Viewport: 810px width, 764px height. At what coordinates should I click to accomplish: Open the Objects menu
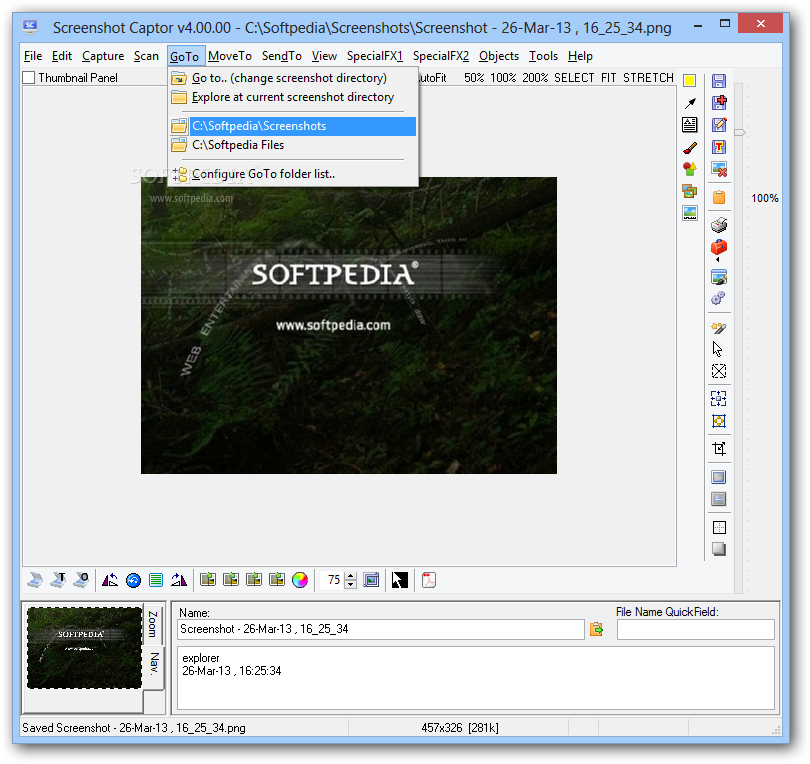(x=499, y=56)
